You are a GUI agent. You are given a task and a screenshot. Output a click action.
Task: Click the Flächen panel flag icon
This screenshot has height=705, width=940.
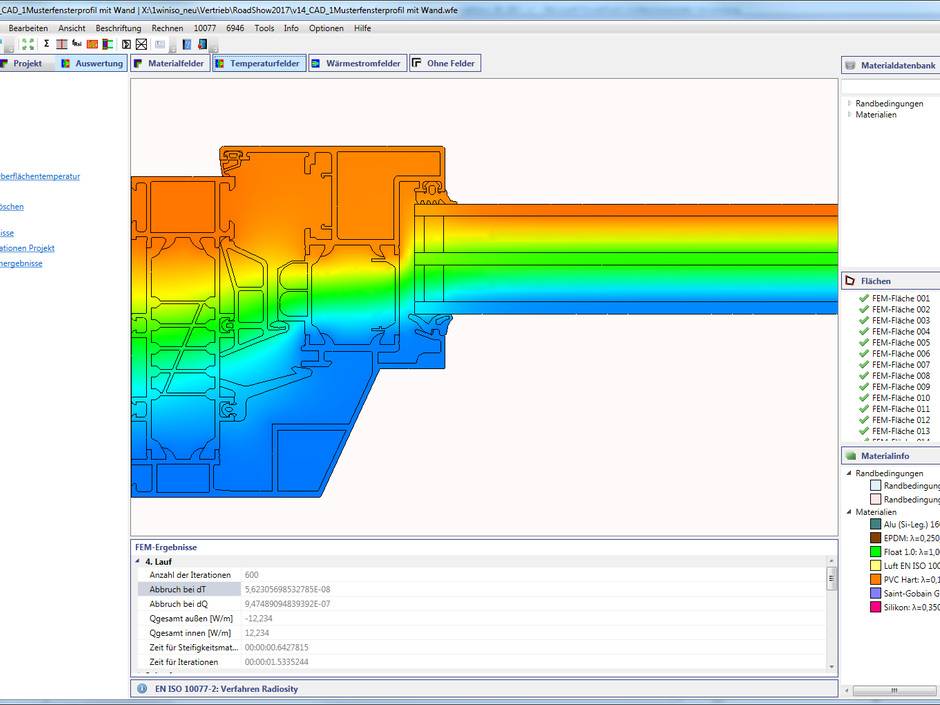[849, 281]
